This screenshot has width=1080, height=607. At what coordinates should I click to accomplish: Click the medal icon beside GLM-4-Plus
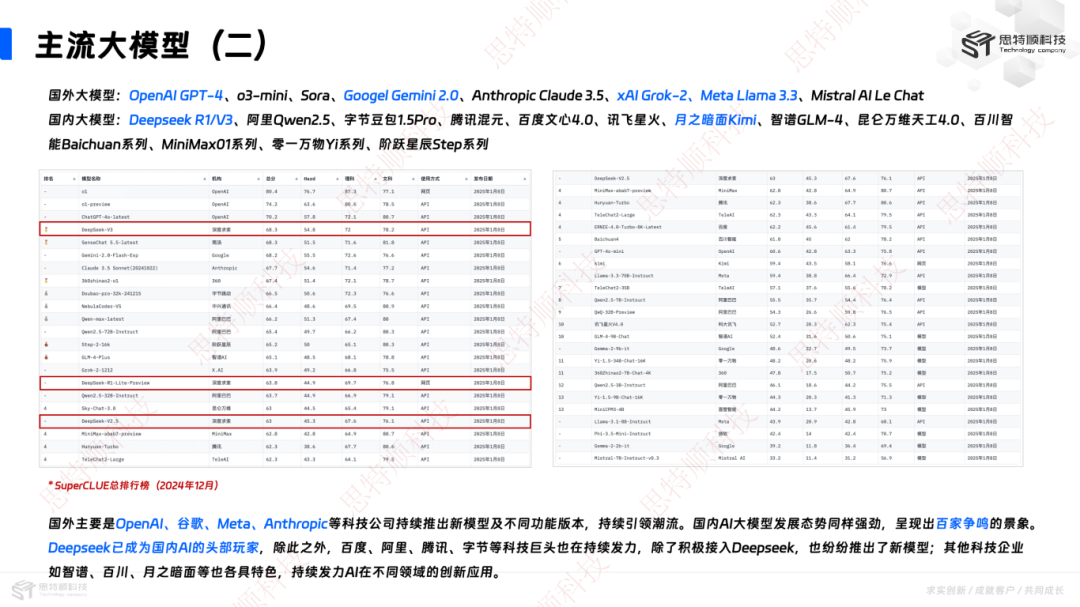click(46, 357)
